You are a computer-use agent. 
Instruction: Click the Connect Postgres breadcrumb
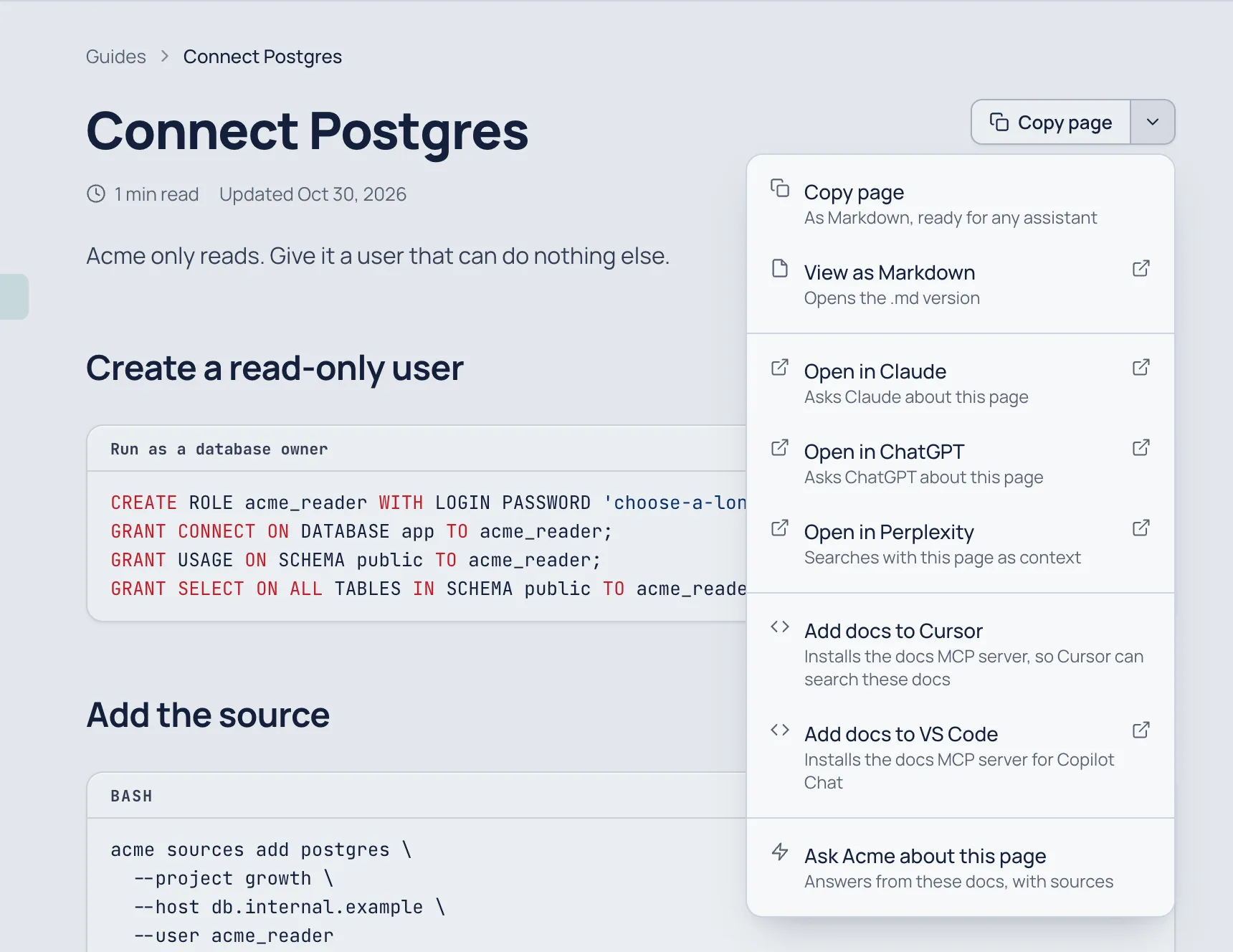262,57
